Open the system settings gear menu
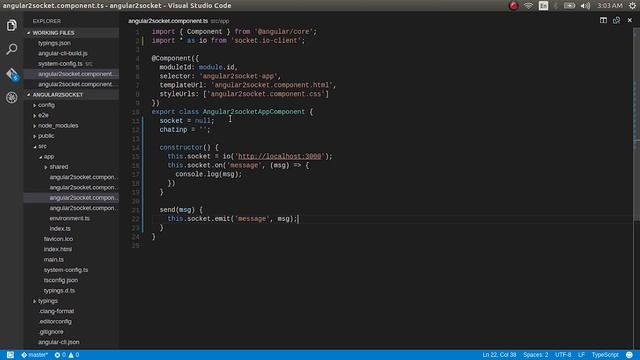The width and height of the screenshot is (640, 360). point(632,6)
